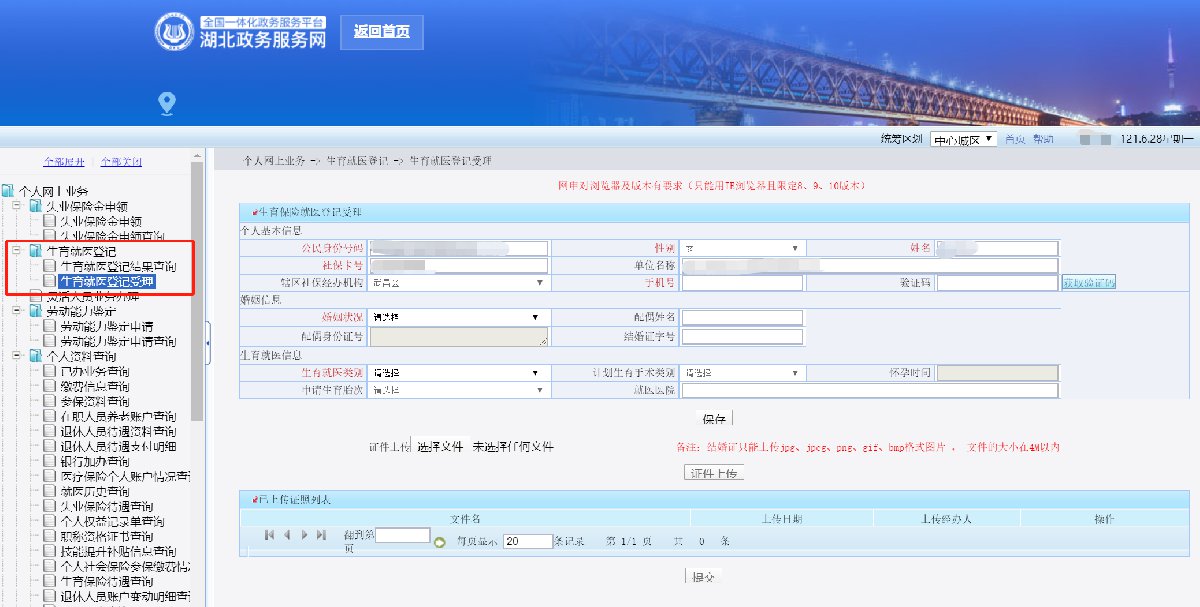Click the location pin icon in the banner
This screenshot has width=1200, height=607.
pos(167,102)
